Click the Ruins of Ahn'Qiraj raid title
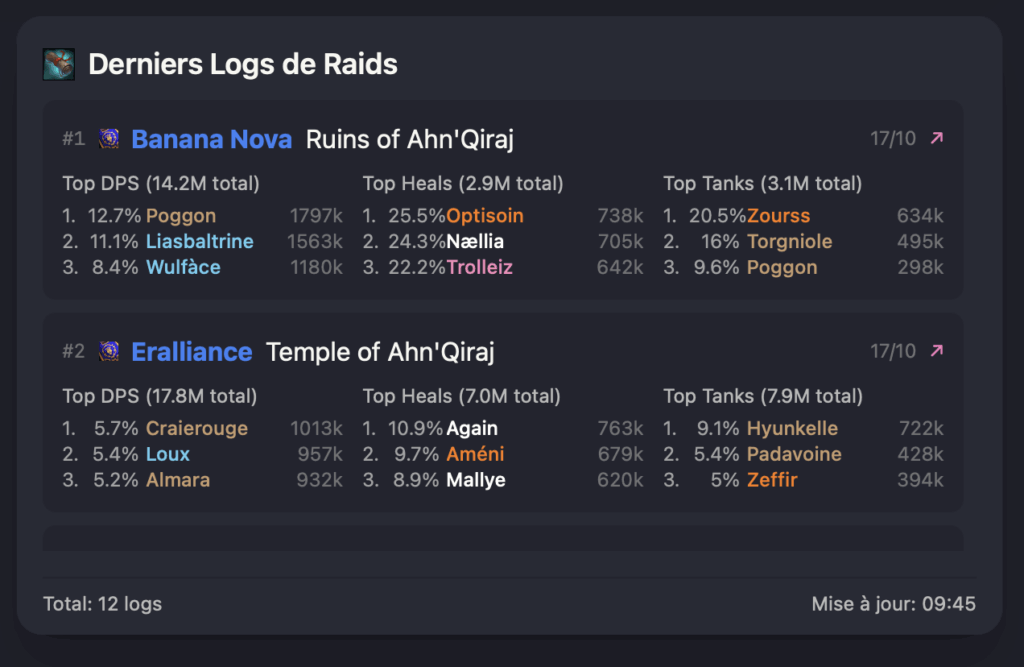1024x667 pixels. click(410, 139)
